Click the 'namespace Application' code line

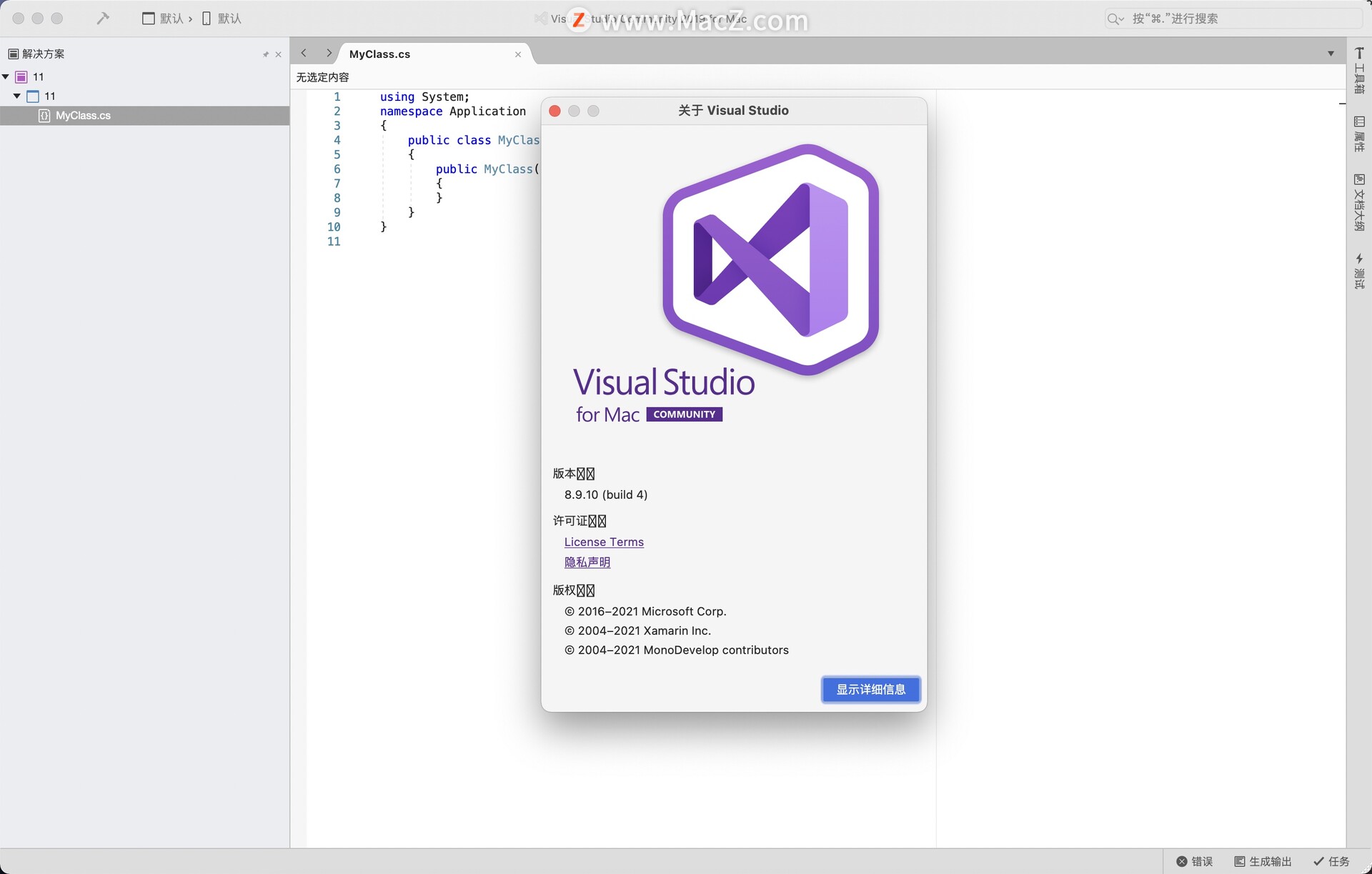452,111
